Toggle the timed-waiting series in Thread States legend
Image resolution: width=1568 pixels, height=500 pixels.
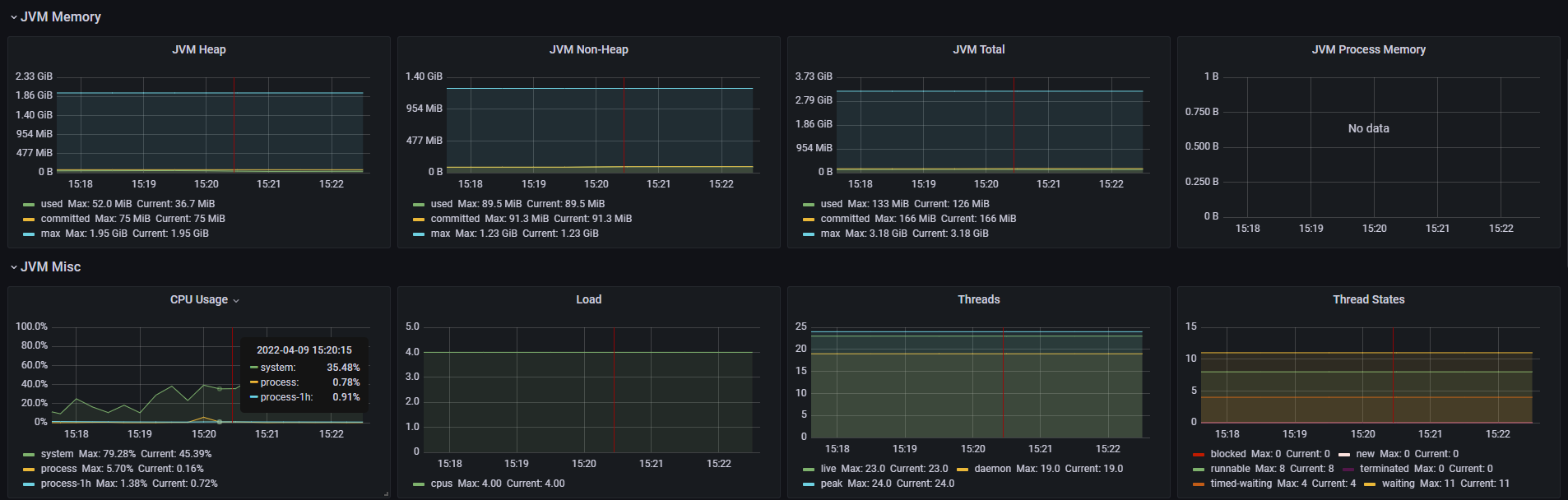coord(1241,484)
